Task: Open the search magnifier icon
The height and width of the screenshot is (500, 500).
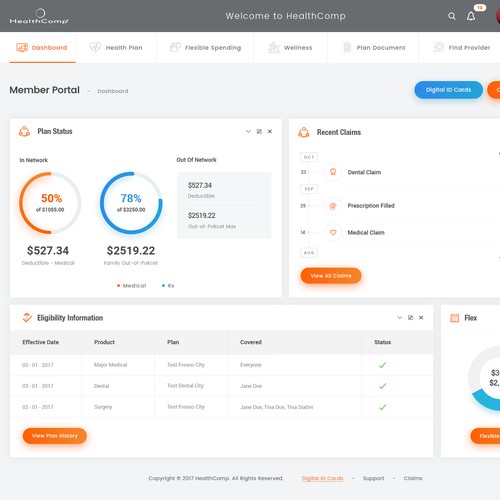Action: (x=452, y=16)
